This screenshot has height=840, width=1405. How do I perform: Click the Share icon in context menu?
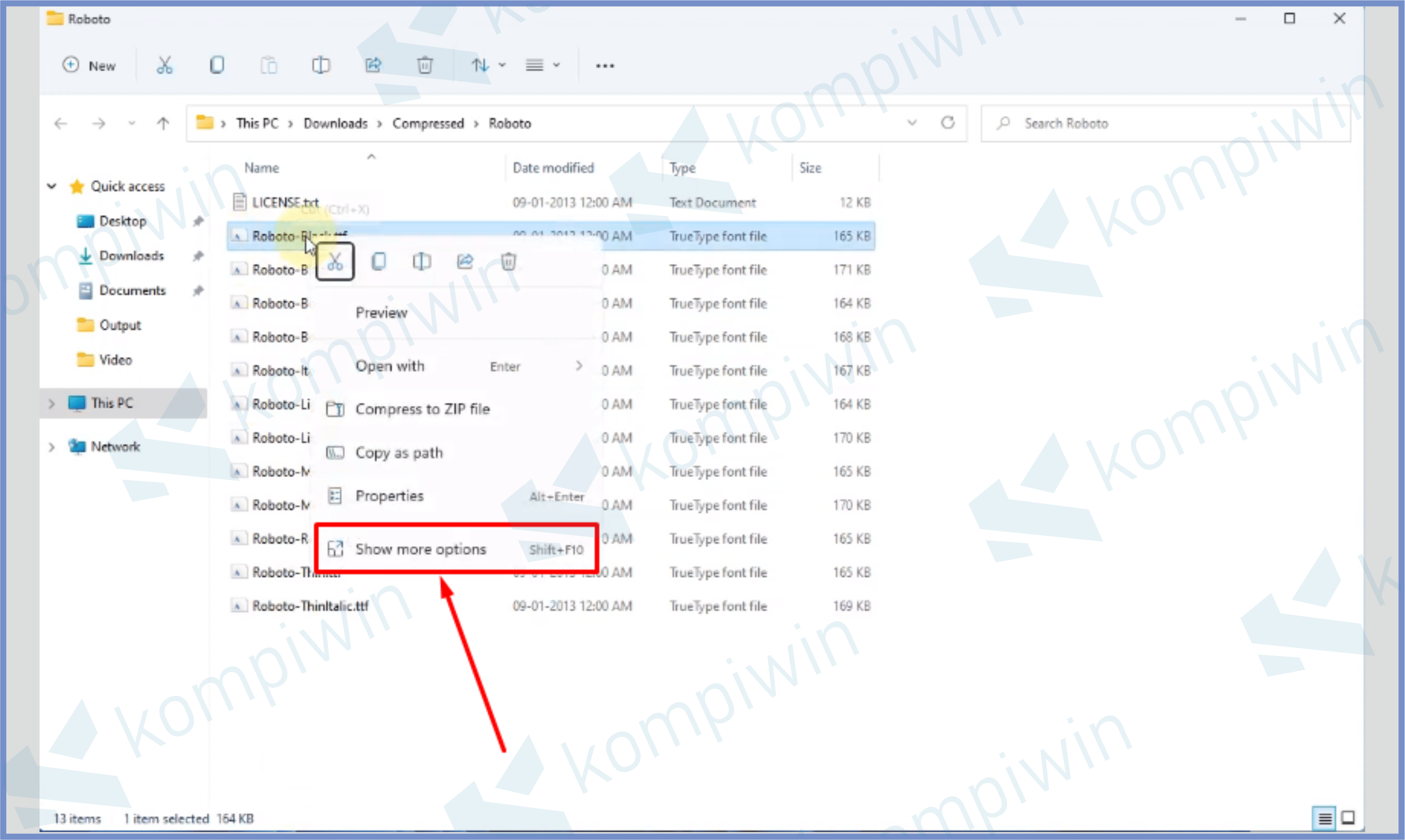coord(465,262)
